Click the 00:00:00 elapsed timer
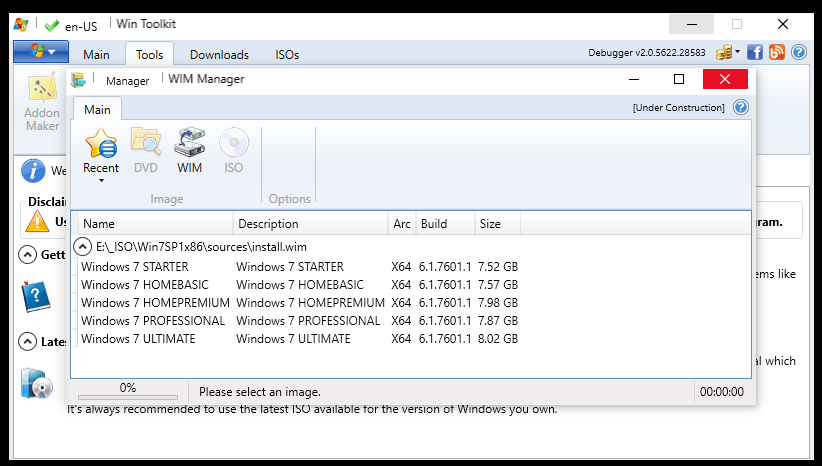822x466 pixels. (x=722, y=392)
